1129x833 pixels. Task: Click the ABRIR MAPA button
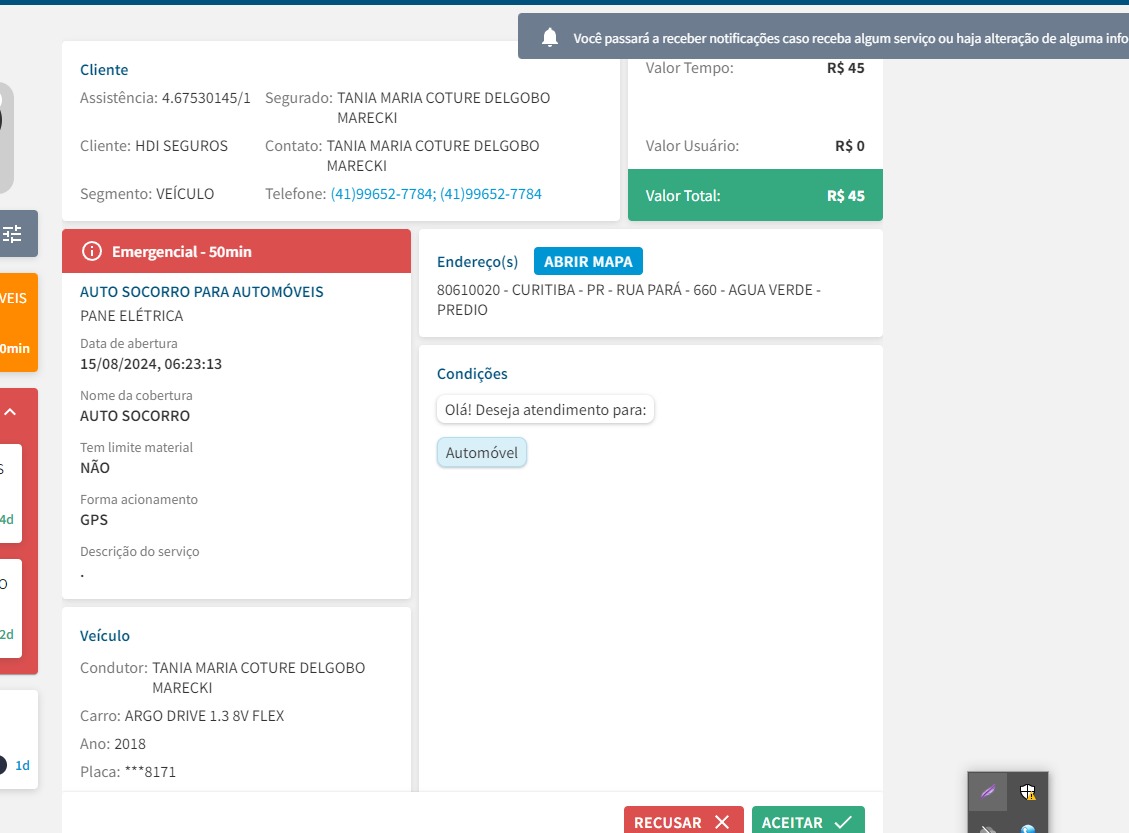coord(588,261)
